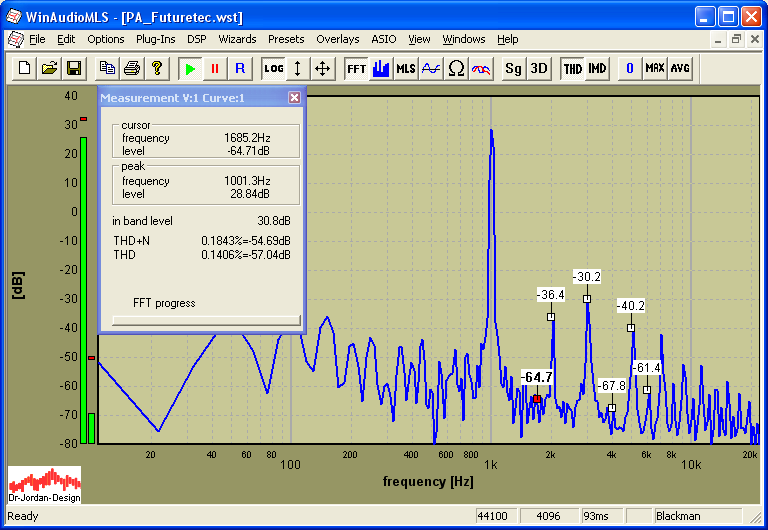Viewport: 768px width, 530px height.
Task: Turn on AVG averaging button
Action: pyautogui.click(x=680, y=68)
